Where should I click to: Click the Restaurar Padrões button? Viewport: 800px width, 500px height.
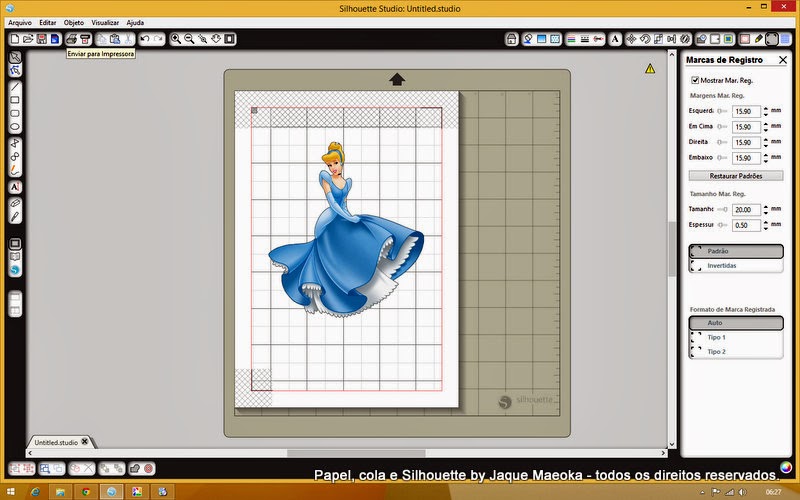click(x=736, y=176)
